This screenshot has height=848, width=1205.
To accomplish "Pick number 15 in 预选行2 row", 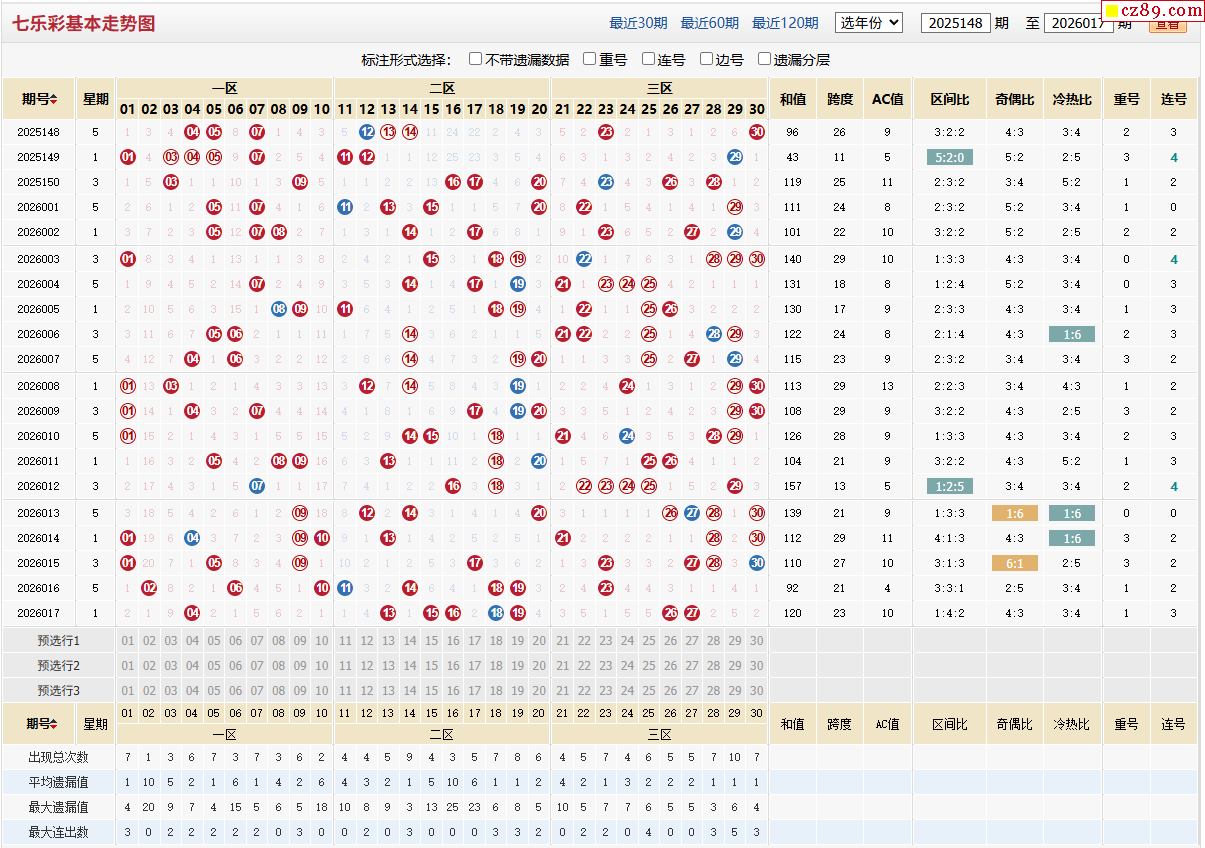I will point(431,665).
